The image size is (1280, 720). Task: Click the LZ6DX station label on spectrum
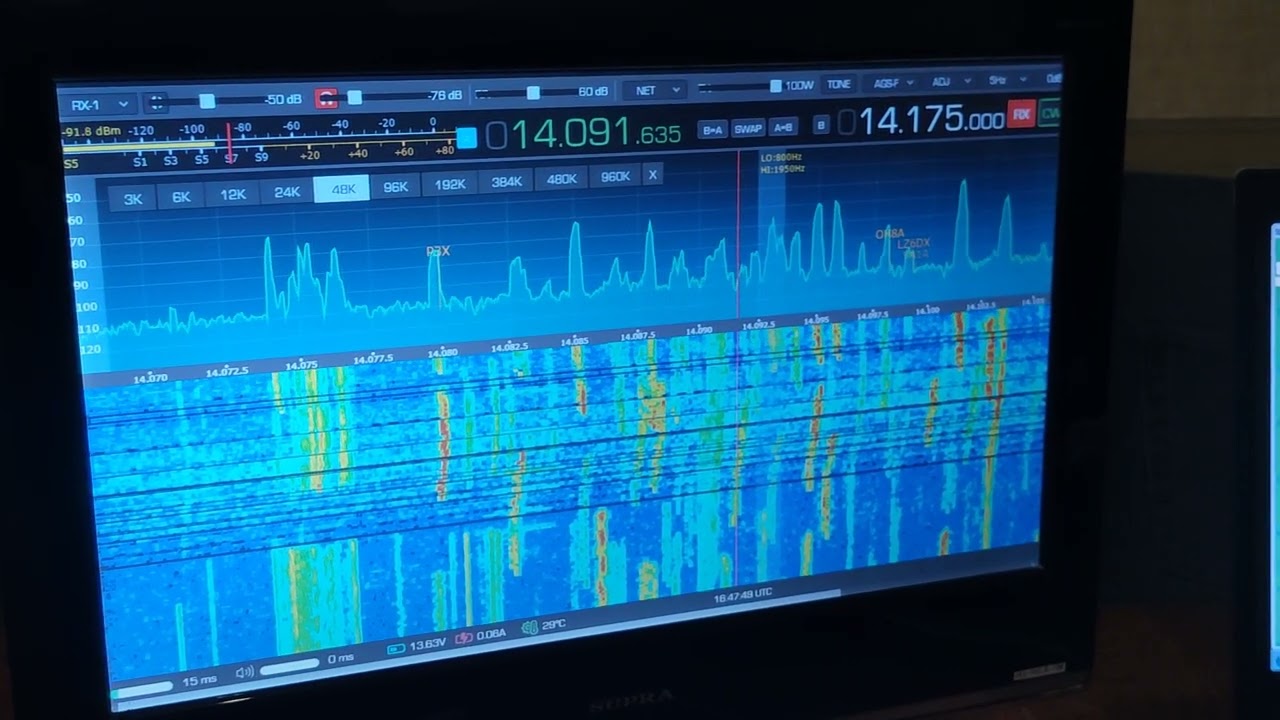[x=913, y=243]
